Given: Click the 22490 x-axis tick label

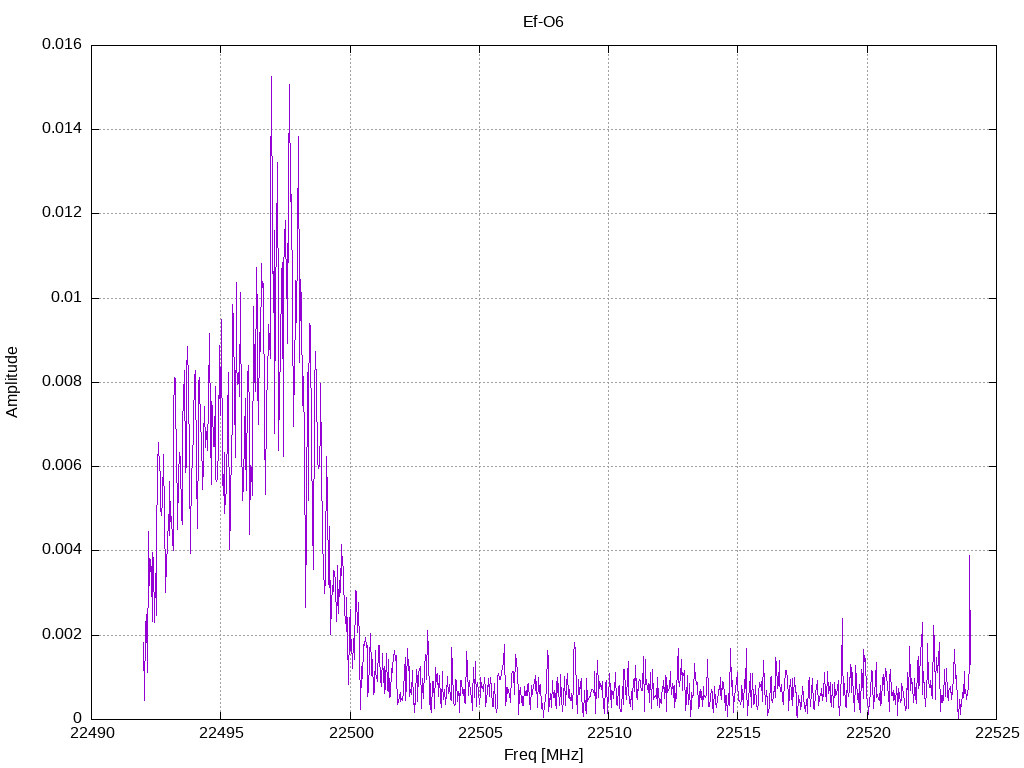Looking at the screenshot, I should pos(92,733).
